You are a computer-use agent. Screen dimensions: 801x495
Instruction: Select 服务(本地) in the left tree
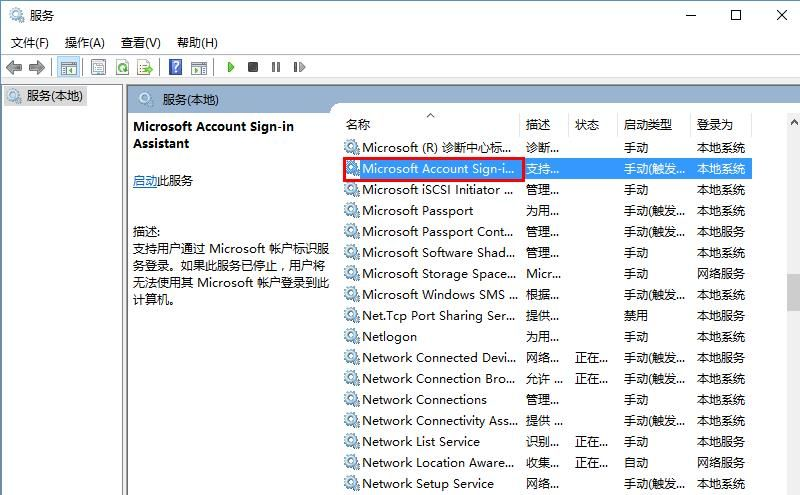click(x=54, y=96)
